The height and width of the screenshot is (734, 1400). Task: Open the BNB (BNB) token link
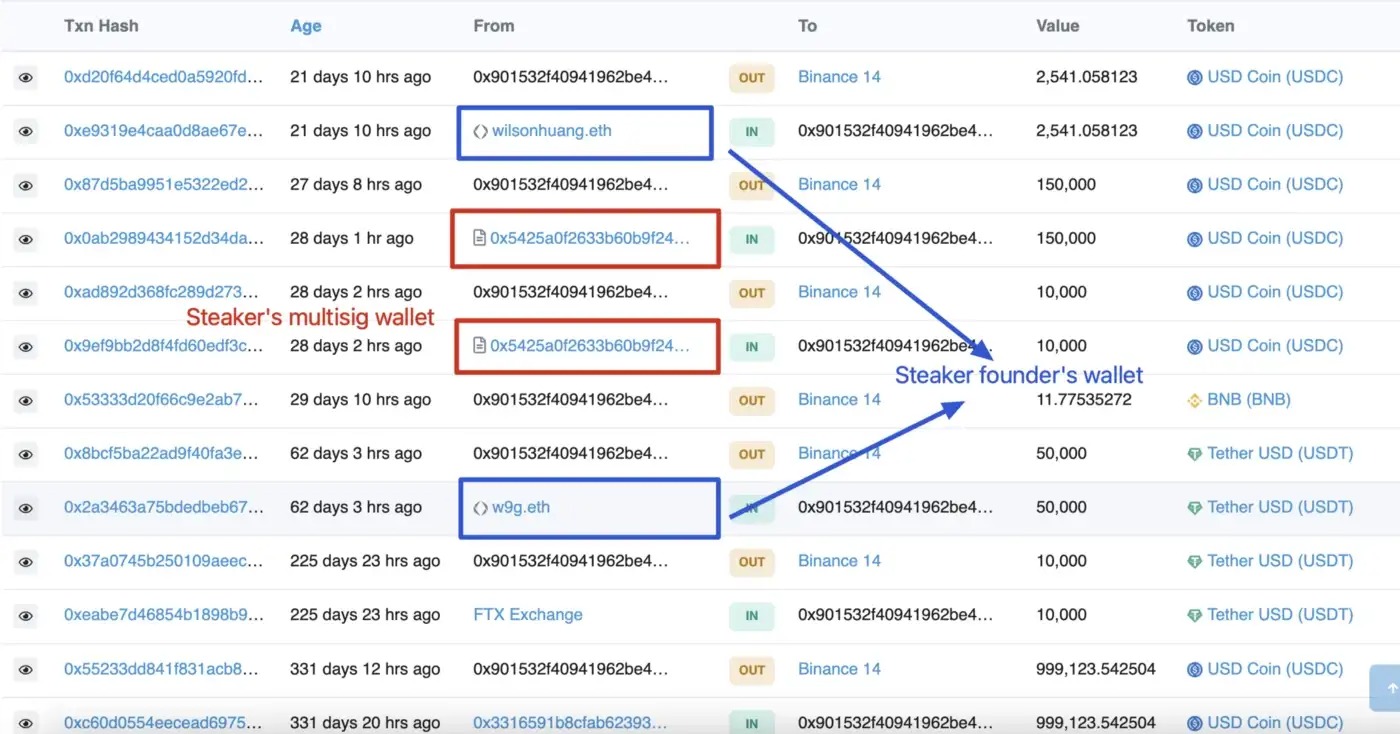1249,400
